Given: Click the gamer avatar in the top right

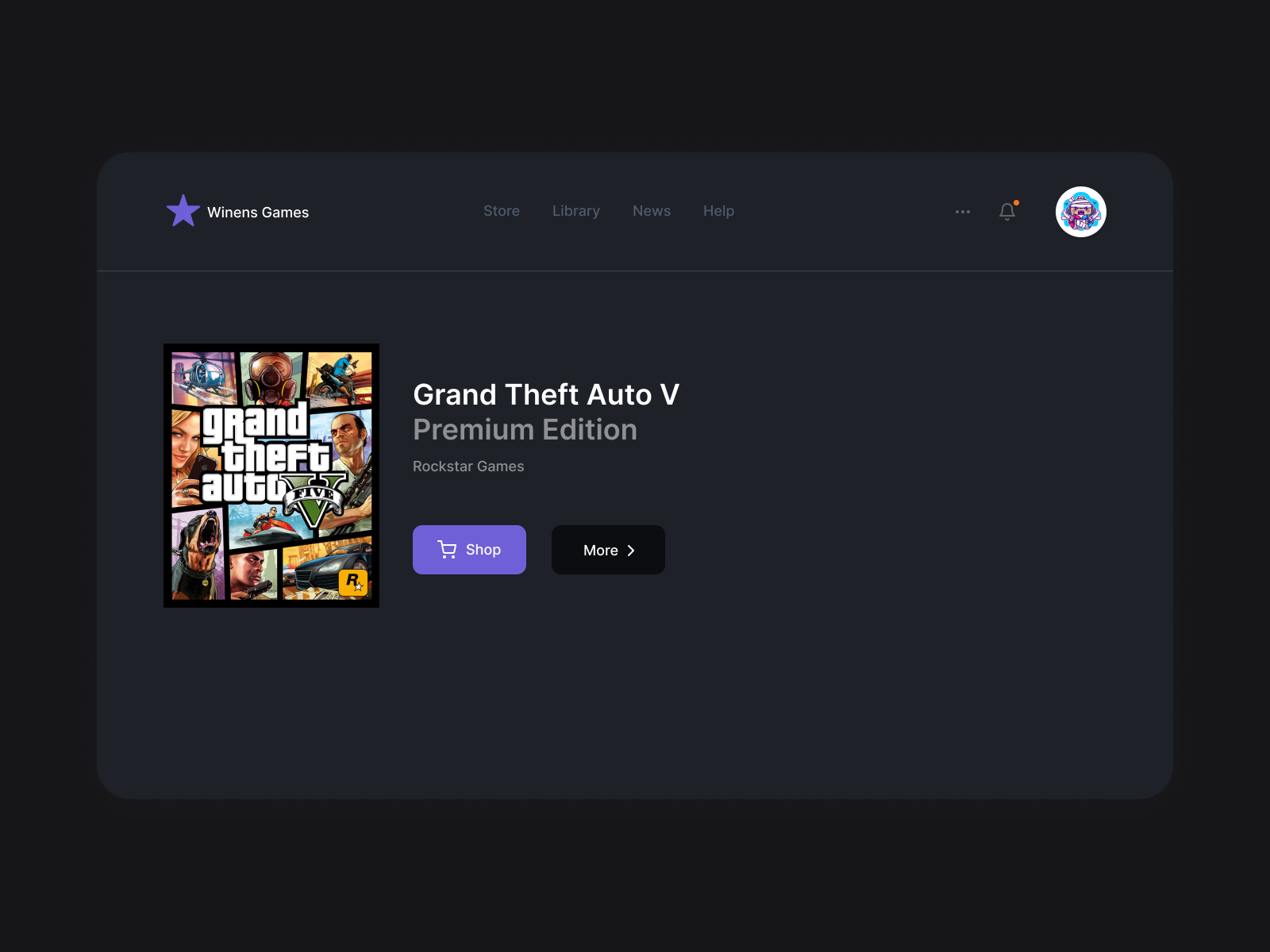Looking at the screenshot, I should click(1080, 211).
